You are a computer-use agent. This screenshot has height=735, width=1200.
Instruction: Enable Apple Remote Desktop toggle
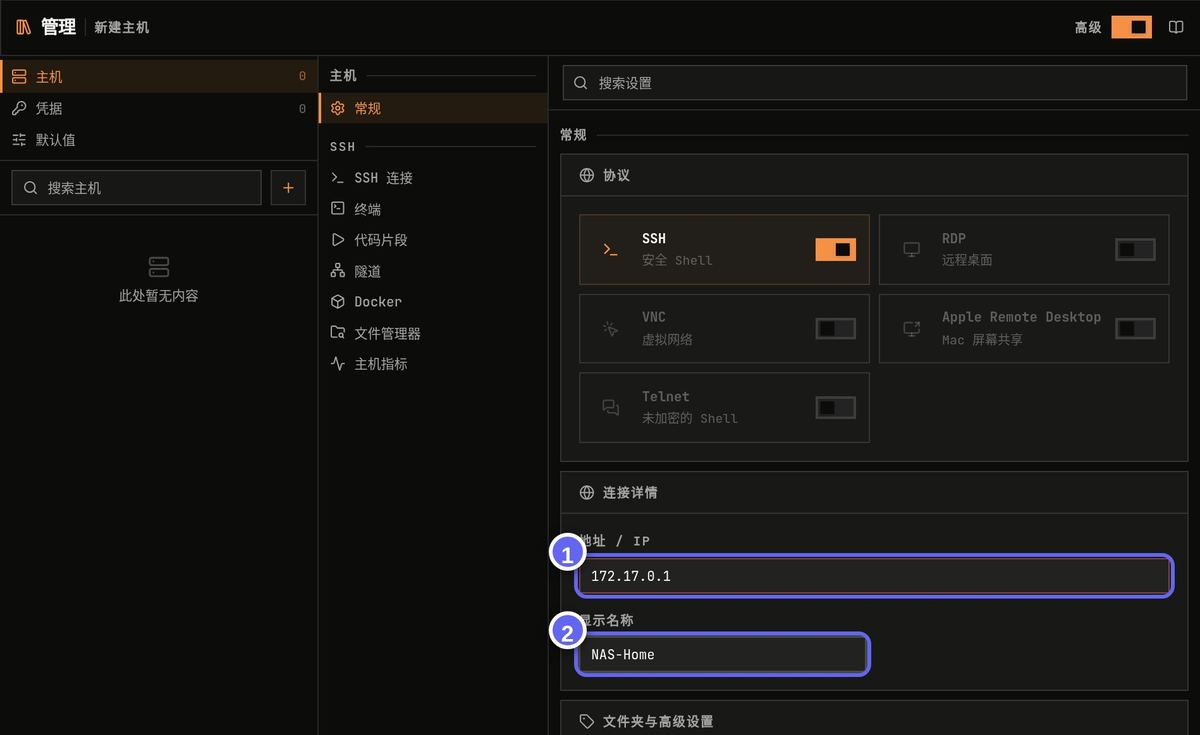pyautogui.click(x=1135, y=328)
